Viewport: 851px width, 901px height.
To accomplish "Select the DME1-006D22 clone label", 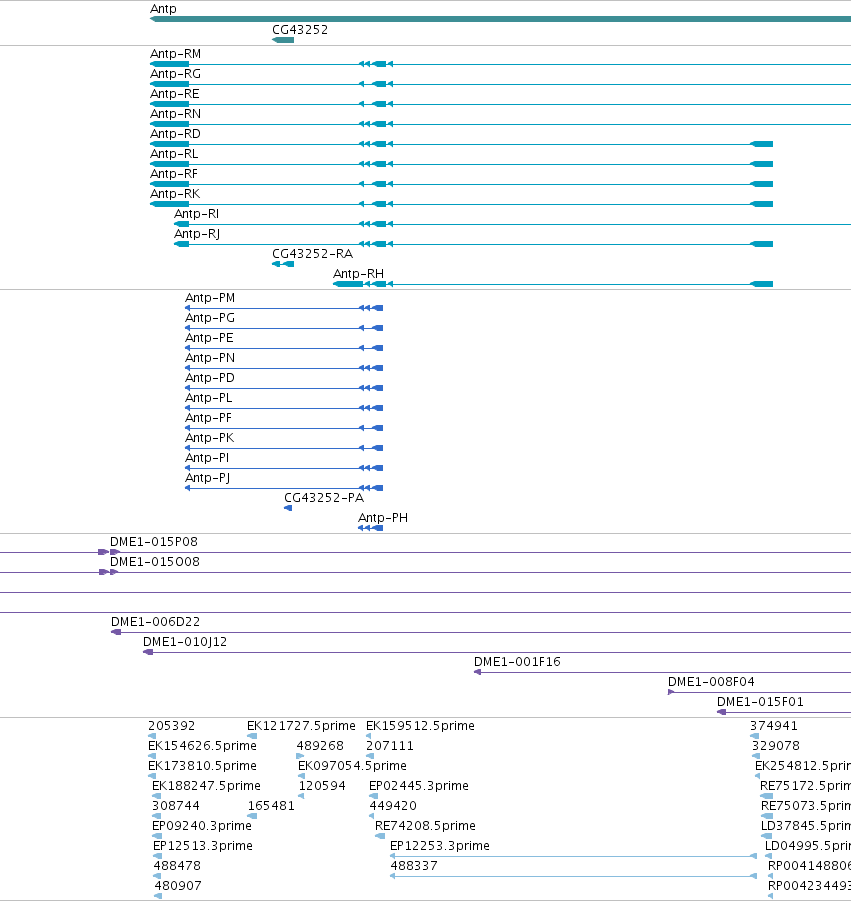I will pos(156,622).
